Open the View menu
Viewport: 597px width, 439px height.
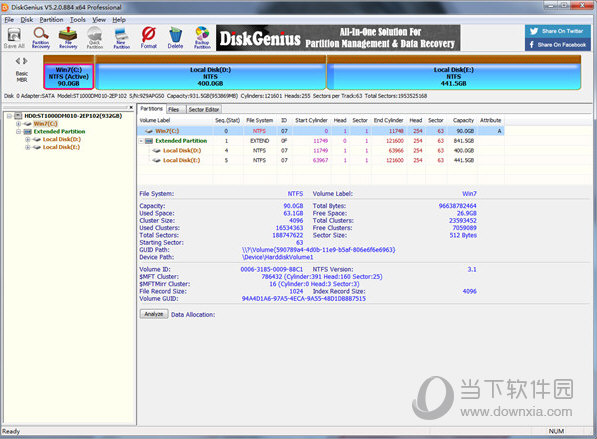click(99, 20)
